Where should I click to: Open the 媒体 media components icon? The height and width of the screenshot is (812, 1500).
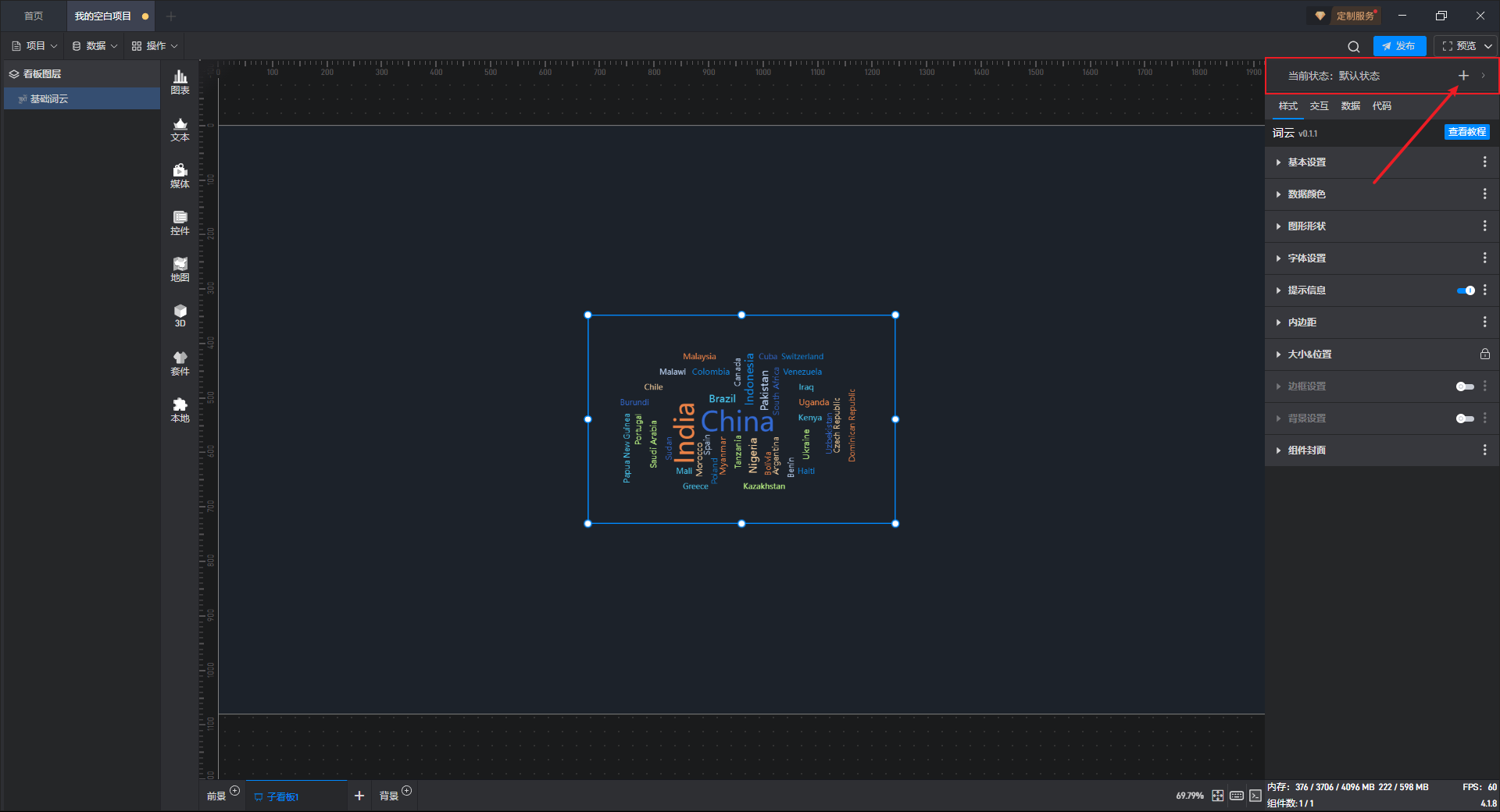(x=180, y=176)
